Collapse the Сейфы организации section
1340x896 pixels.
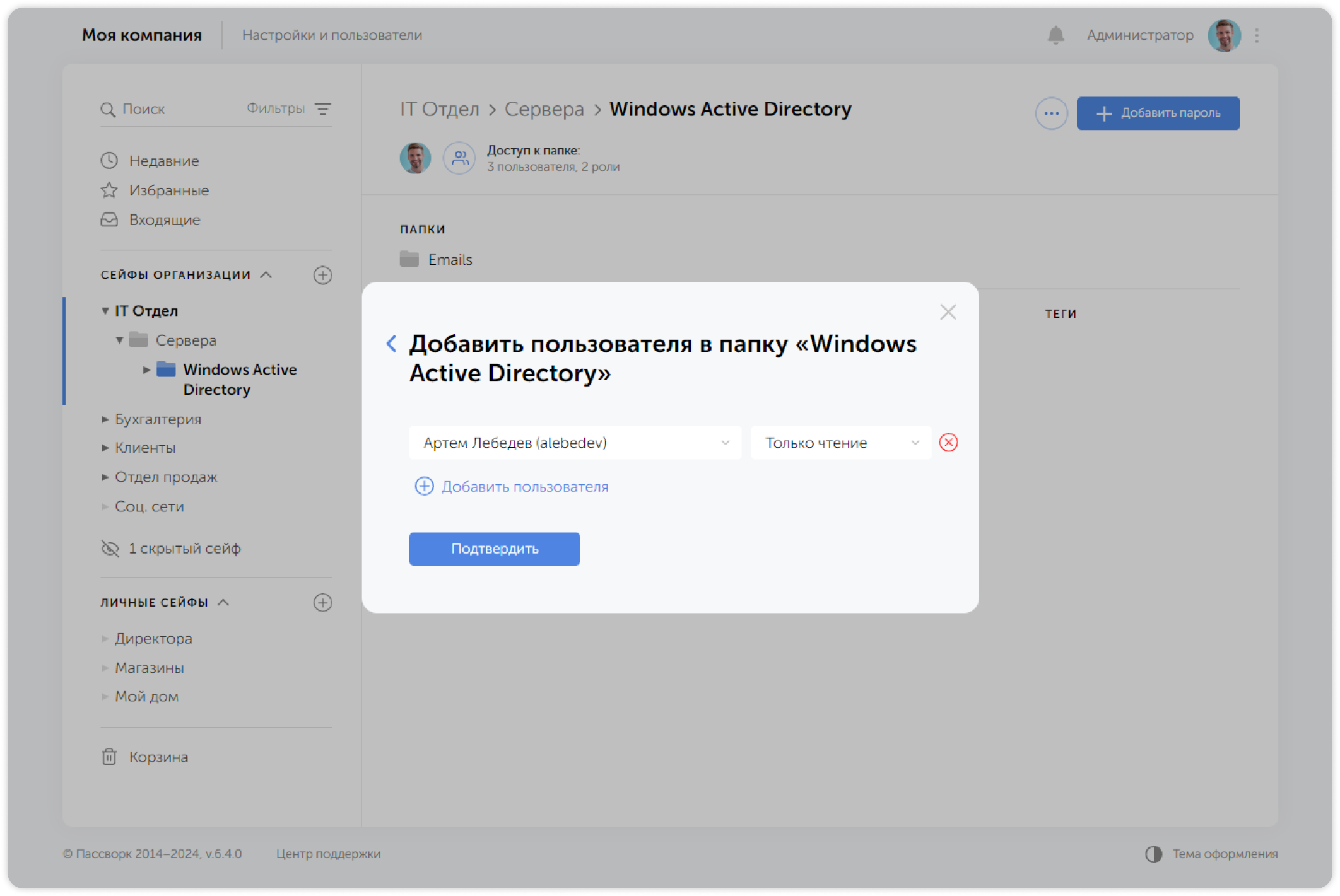click(x=266, y=275)
